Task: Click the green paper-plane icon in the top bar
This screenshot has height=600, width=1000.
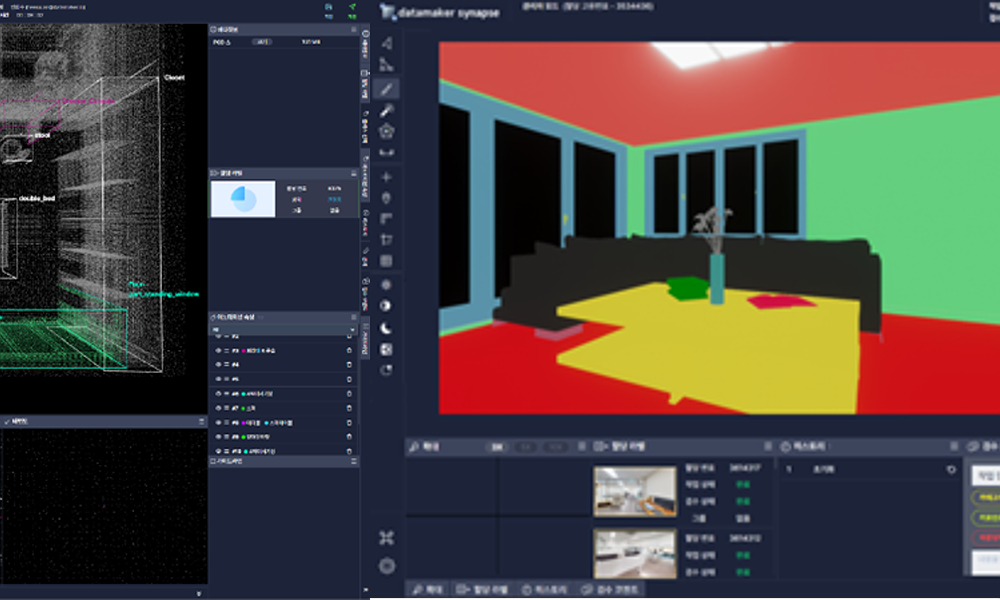Action: tap(352, 7)
